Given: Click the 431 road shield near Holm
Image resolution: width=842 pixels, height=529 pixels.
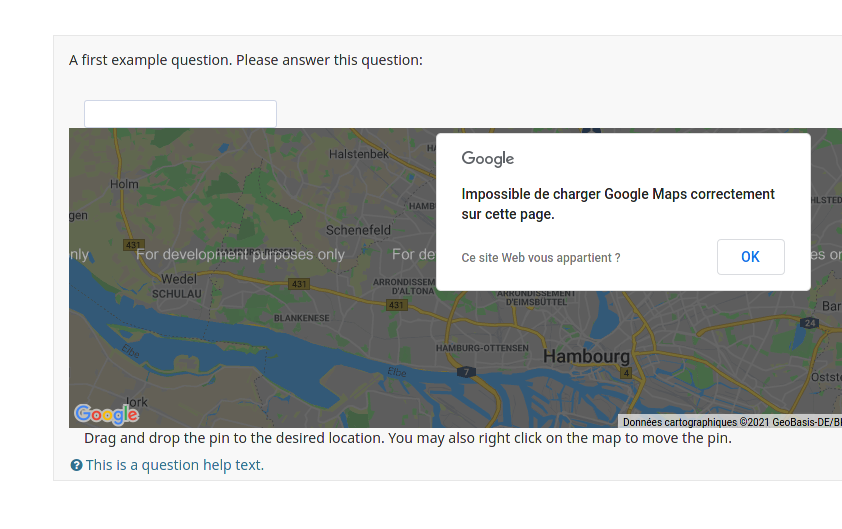Looking at the screenshot, I should (x=133, y=244).
